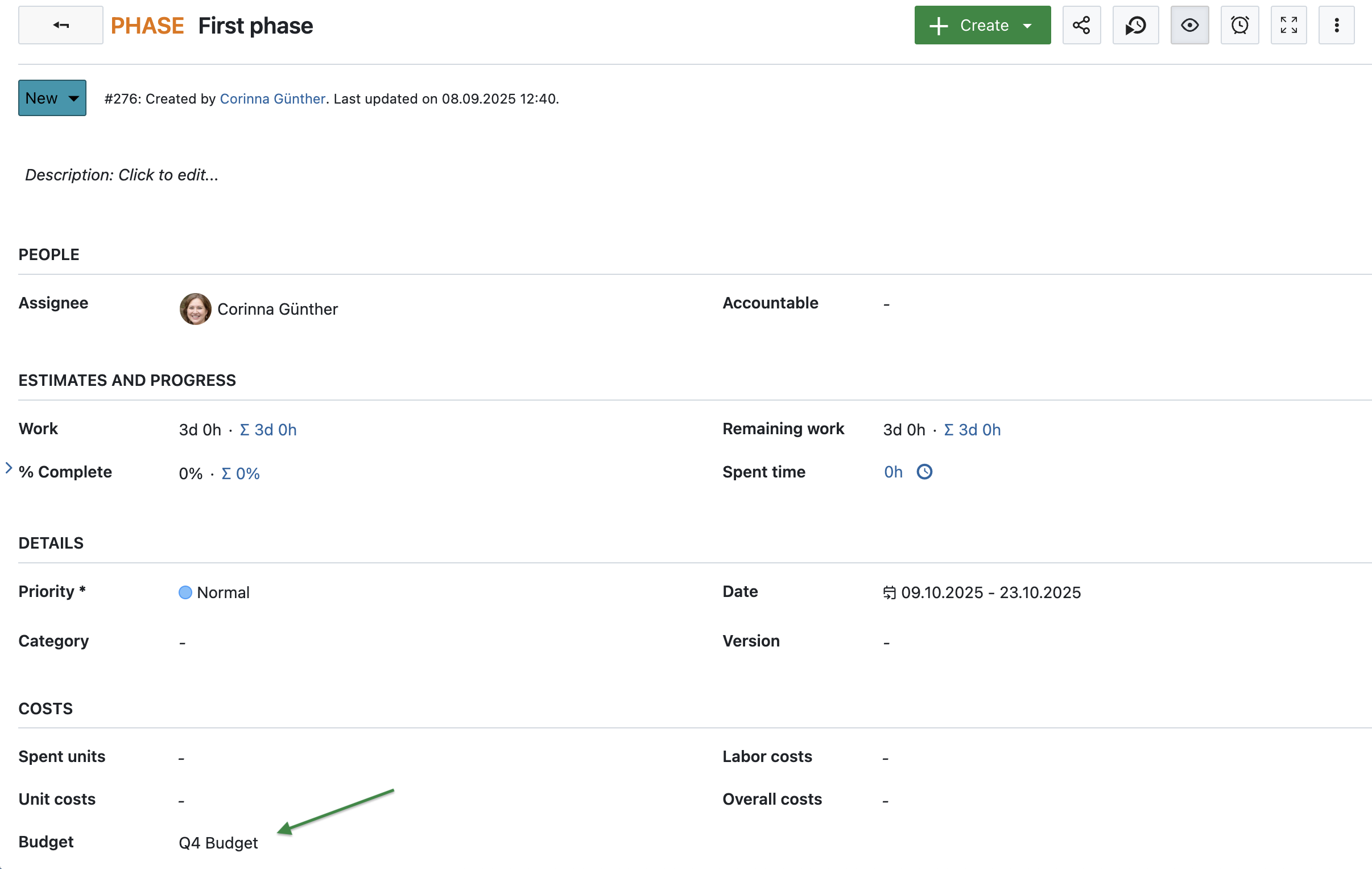Click the back arrow to leave the phase

[x=60, y=25]
